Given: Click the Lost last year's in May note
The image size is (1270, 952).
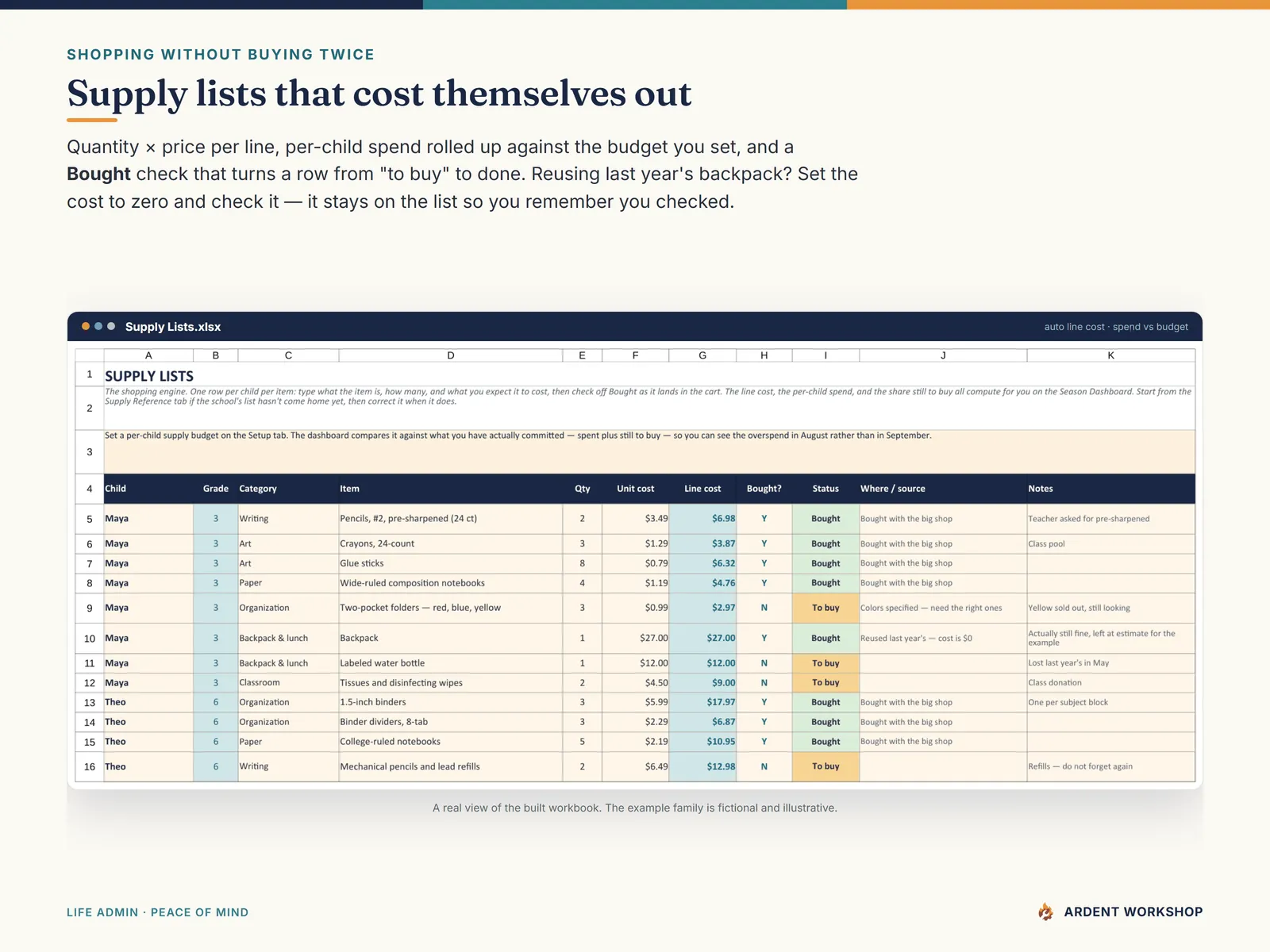Looking at the screenshot, I should coord(1111,663).
